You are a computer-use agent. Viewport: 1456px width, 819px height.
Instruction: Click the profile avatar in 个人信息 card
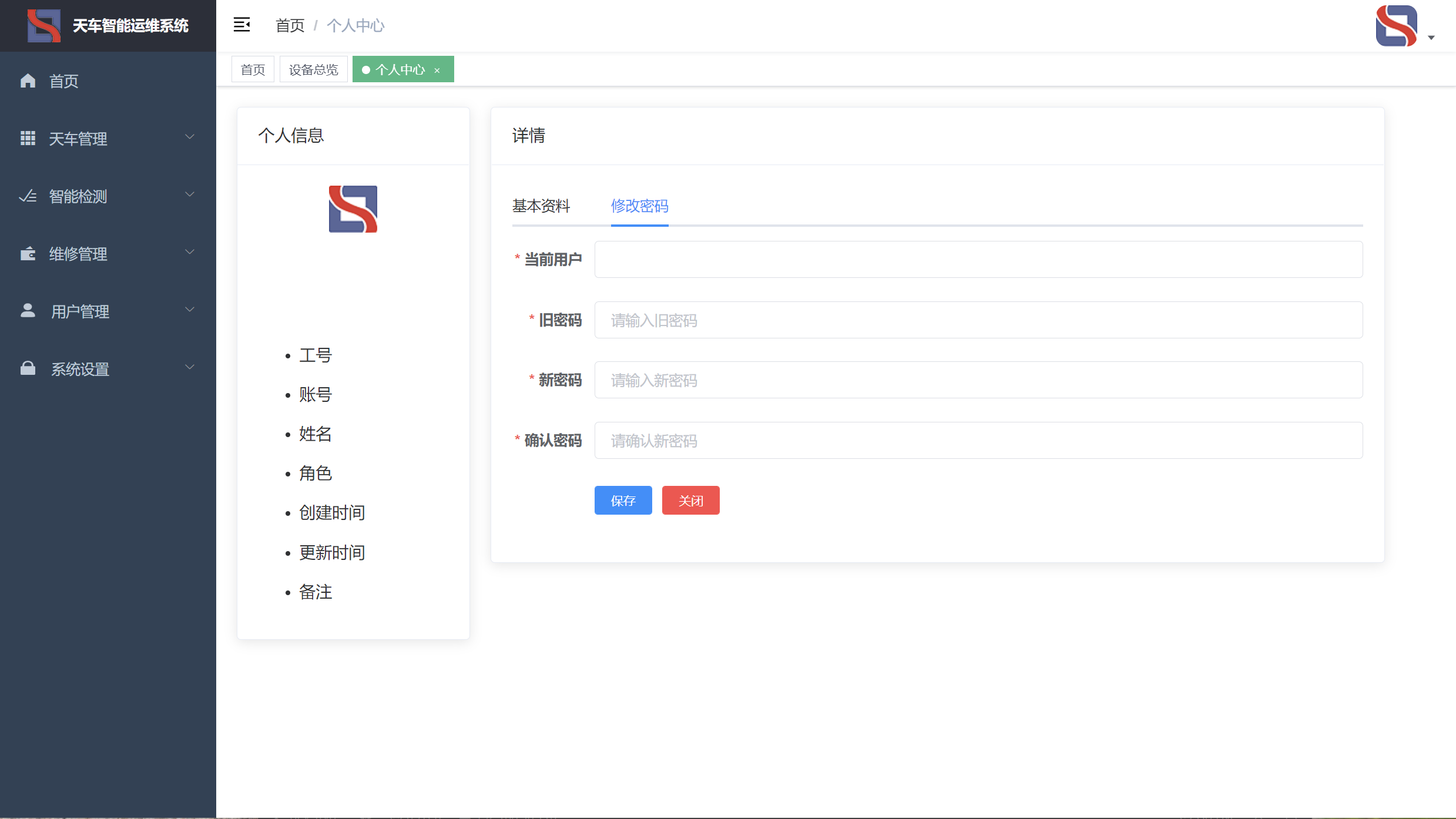(353, 209)
